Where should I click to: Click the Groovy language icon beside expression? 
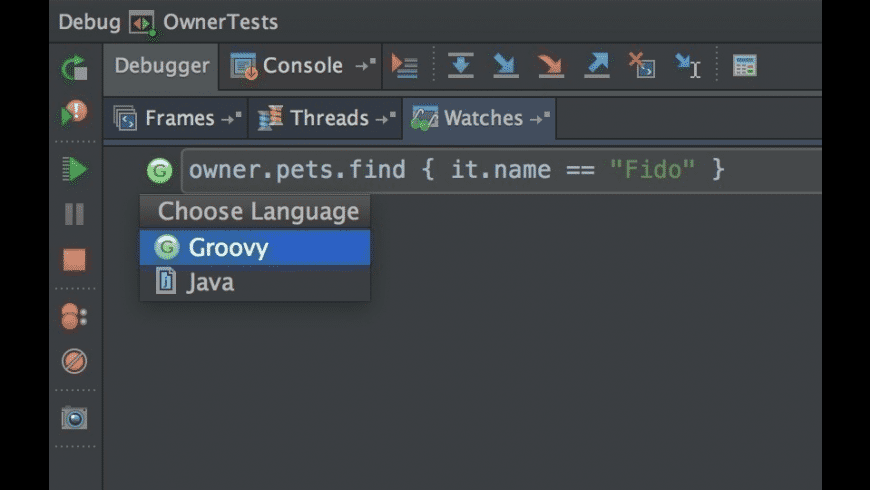160,170
